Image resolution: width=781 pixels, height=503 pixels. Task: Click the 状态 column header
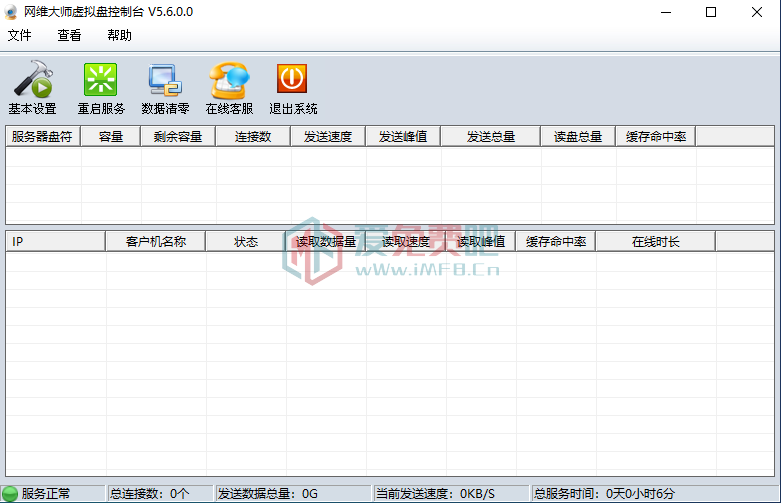point(246,242)
